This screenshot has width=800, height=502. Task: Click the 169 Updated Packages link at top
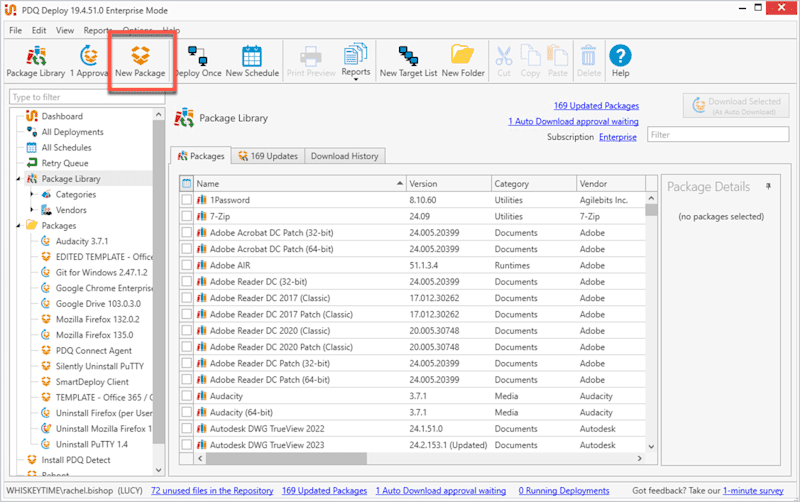596,106
